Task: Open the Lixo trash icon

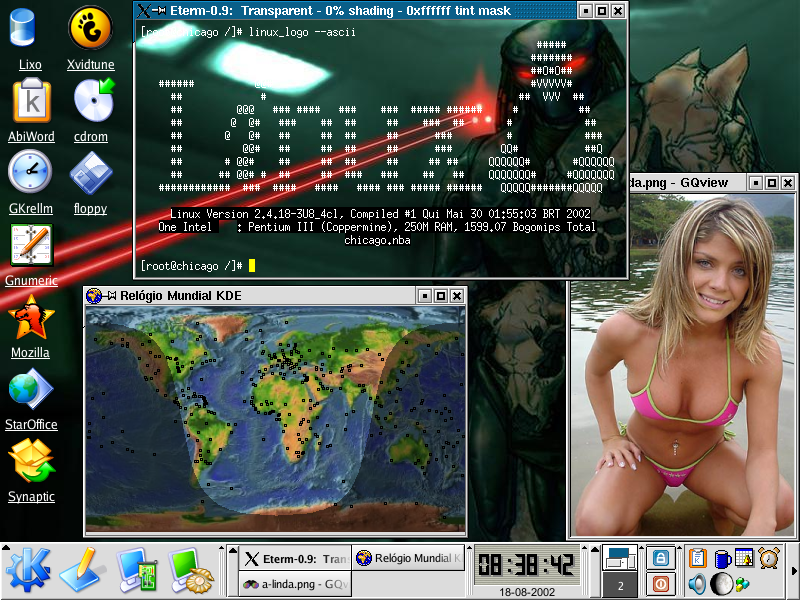Action: 23,29
